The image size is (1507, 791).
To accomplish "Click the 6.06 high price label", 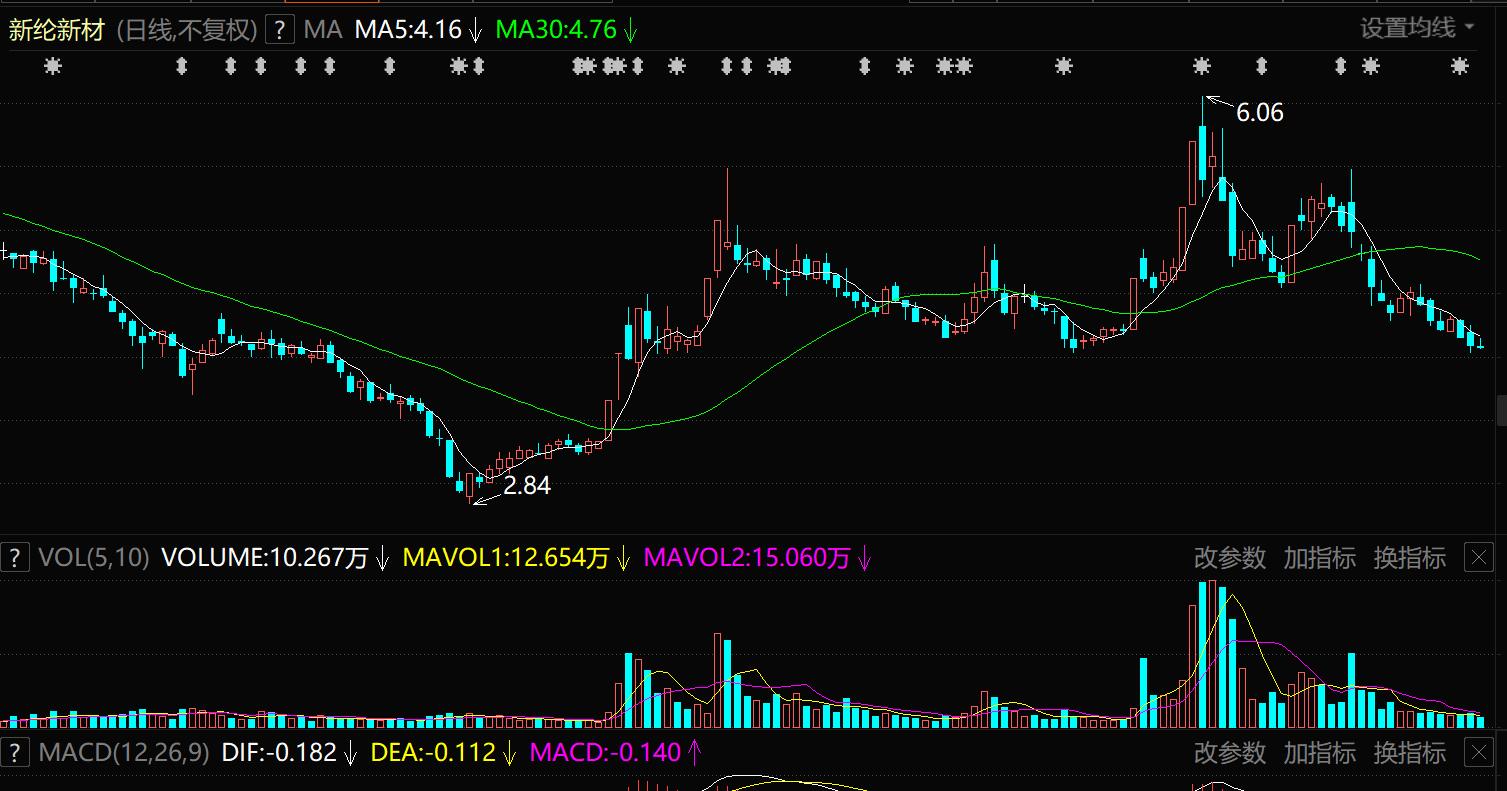I will (1259, 113).
